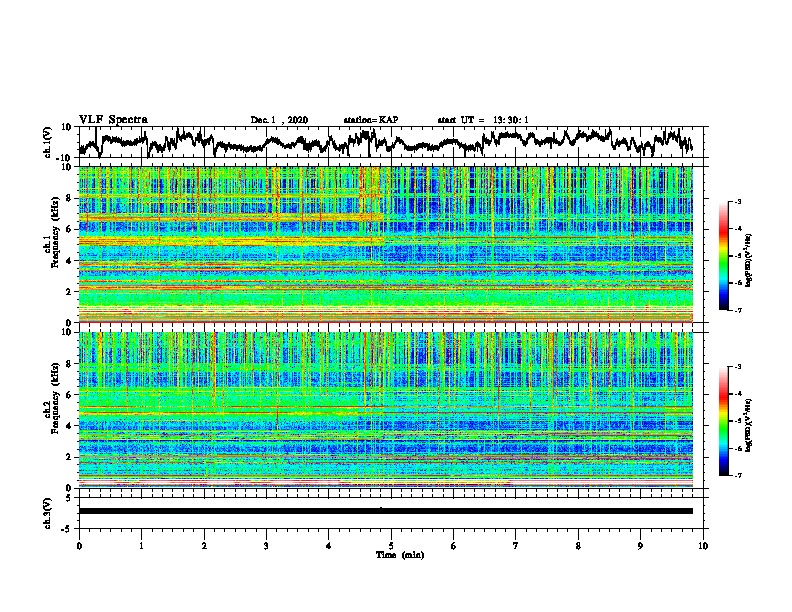
Task: Click the "9" tick on the time axis
Action: point(640,546)
